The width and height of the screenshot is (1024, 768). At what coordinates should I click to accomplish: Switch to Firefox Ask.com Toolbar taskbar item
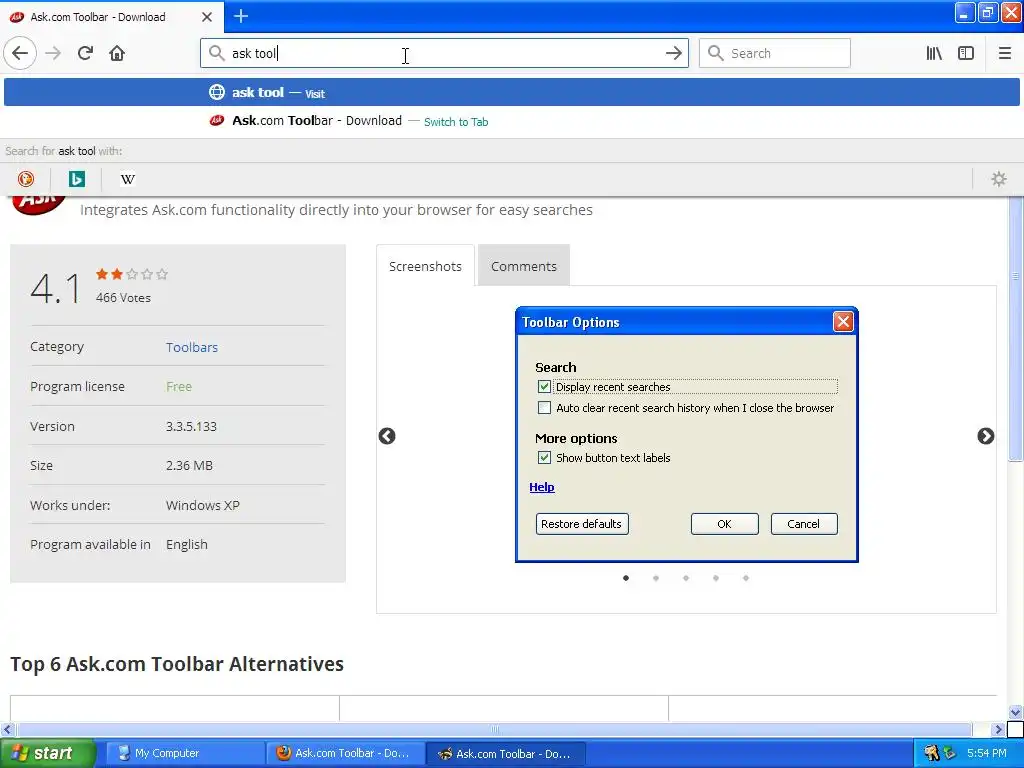tap(345, 753)
